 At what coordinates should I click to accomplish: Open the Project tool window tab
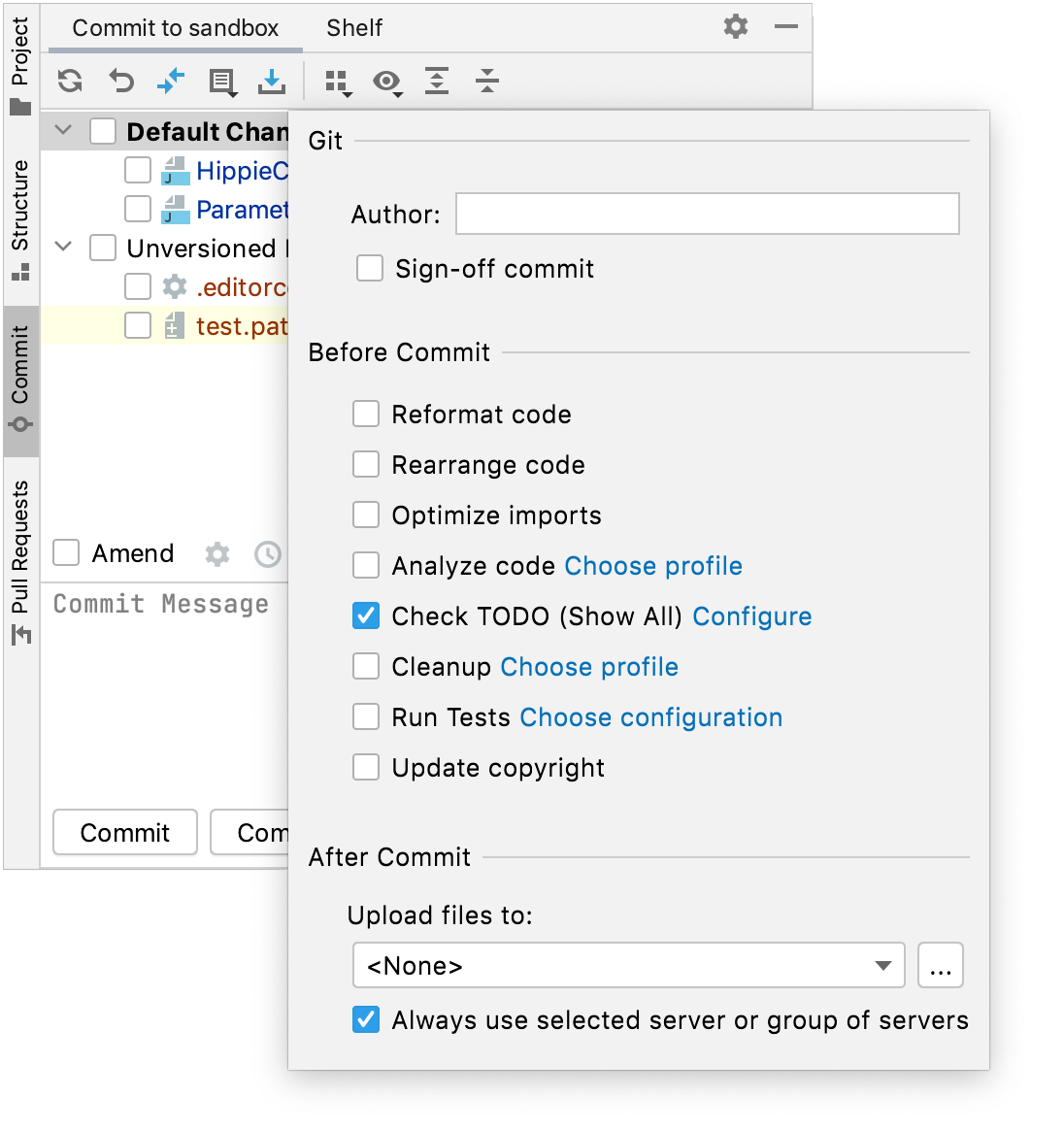20,65
